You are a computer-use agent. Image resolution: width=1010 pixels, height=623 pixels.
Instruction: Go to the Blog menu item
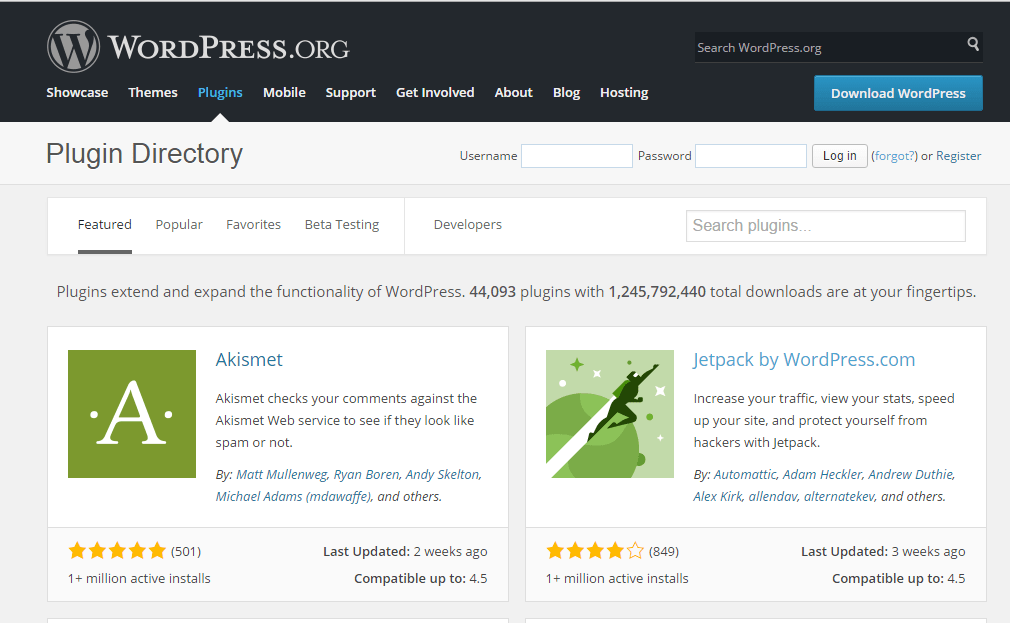tap(566, 93)
